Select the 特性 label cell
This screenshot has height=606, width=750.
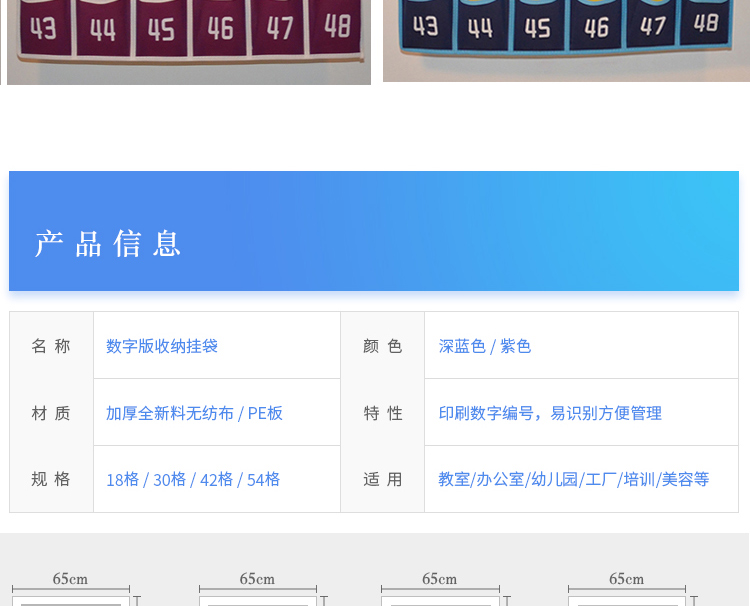pos(383,413)
